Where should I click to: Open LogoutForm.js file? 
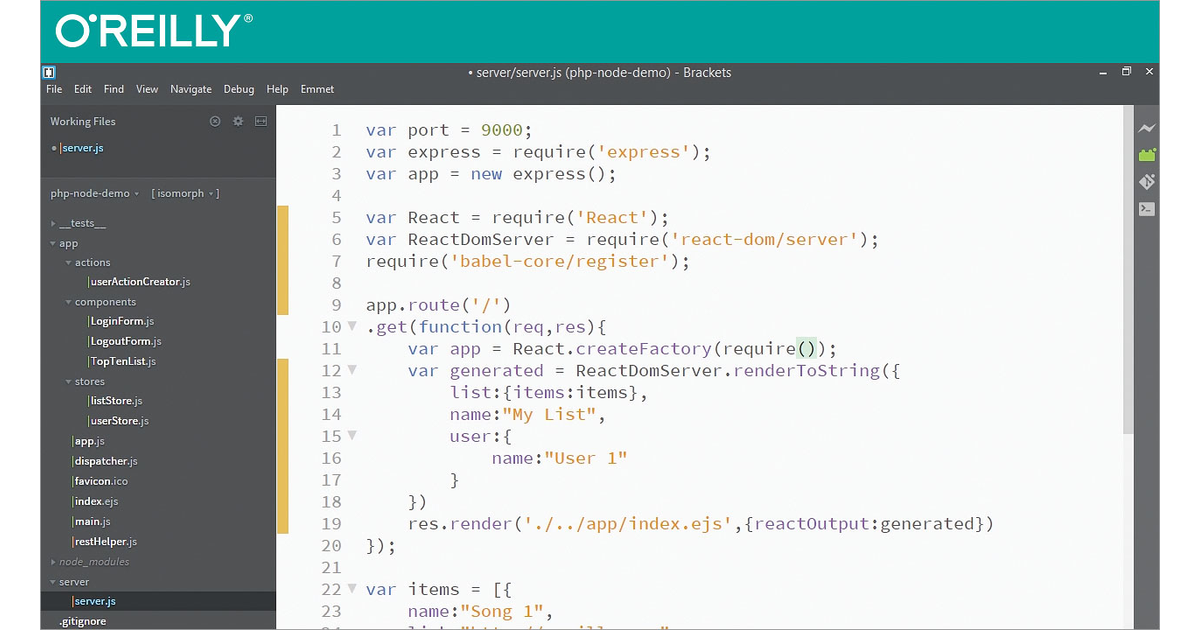[125, 341]
